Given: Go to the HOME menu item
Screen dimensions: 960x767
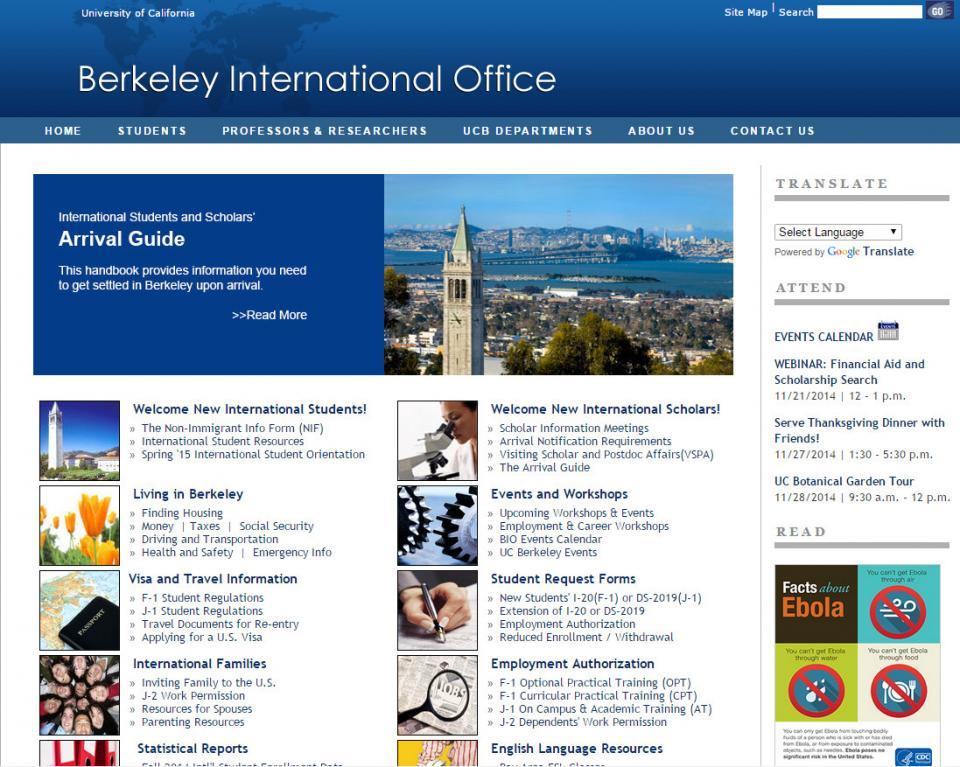Looking at the screenshot, I should [x=62, y=130].
